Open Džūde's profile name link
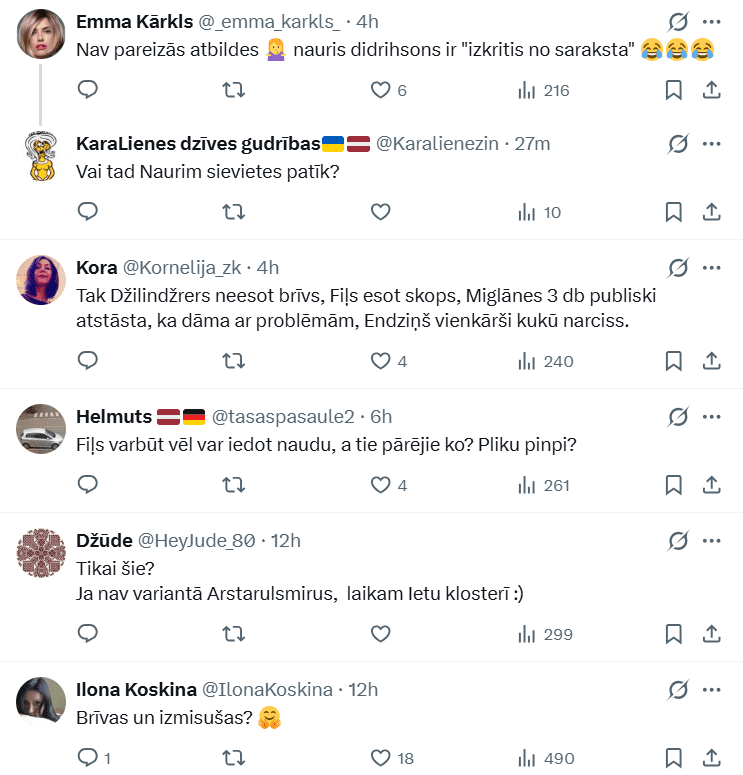This screenshot has width=743, height=775. coord(104,540)
